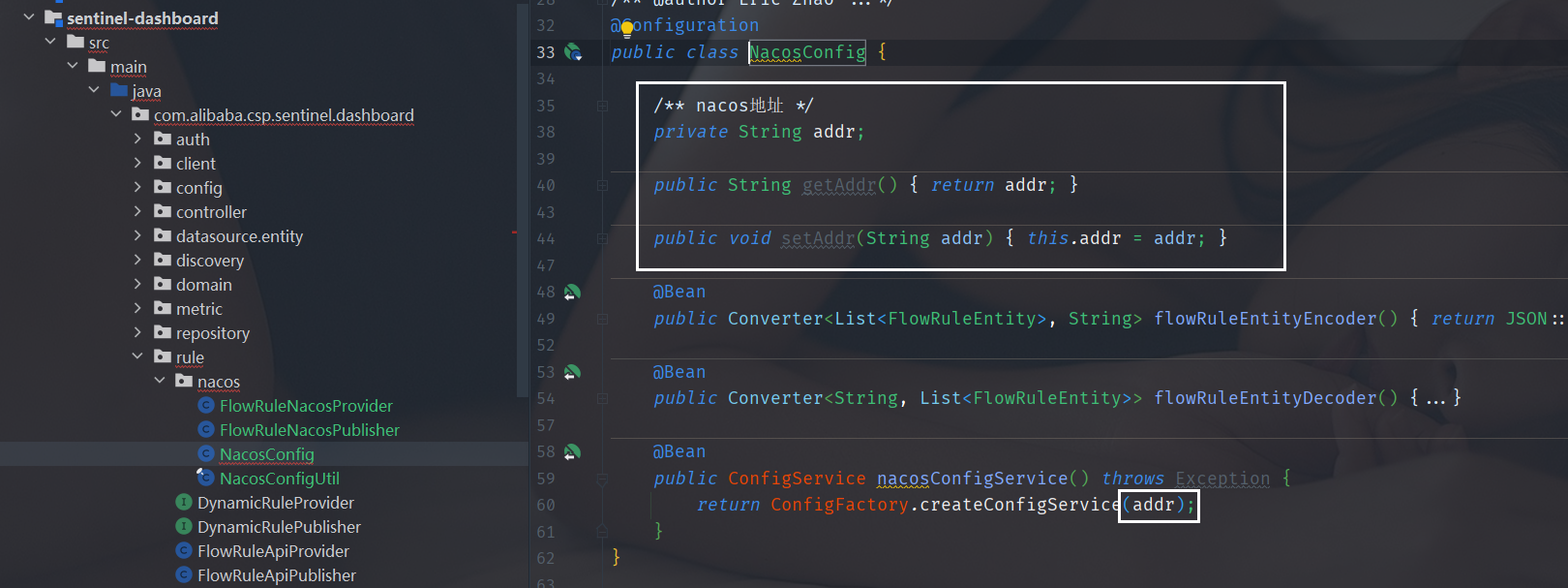Select the controller package label
Viewport: 1568px width, 588px height.
pyautogui.click(x=211, y=212)
